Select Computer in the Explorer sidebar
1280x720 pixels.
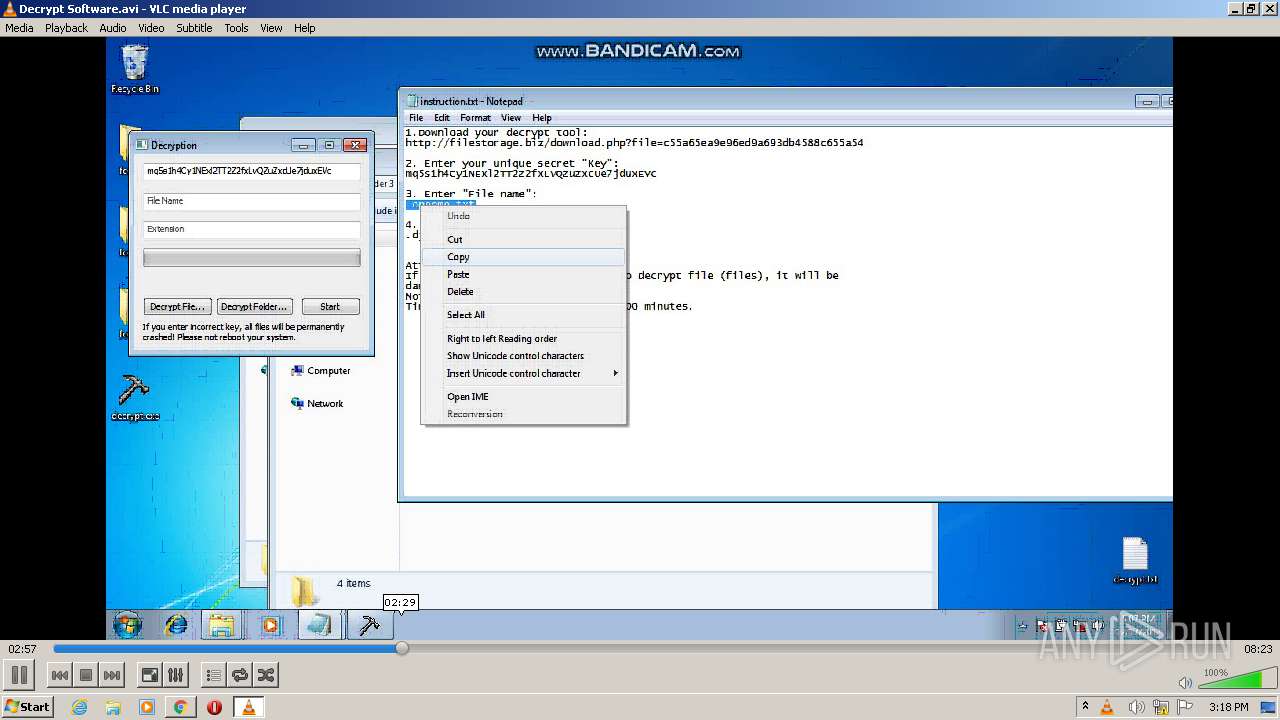(x=320, y=371)
